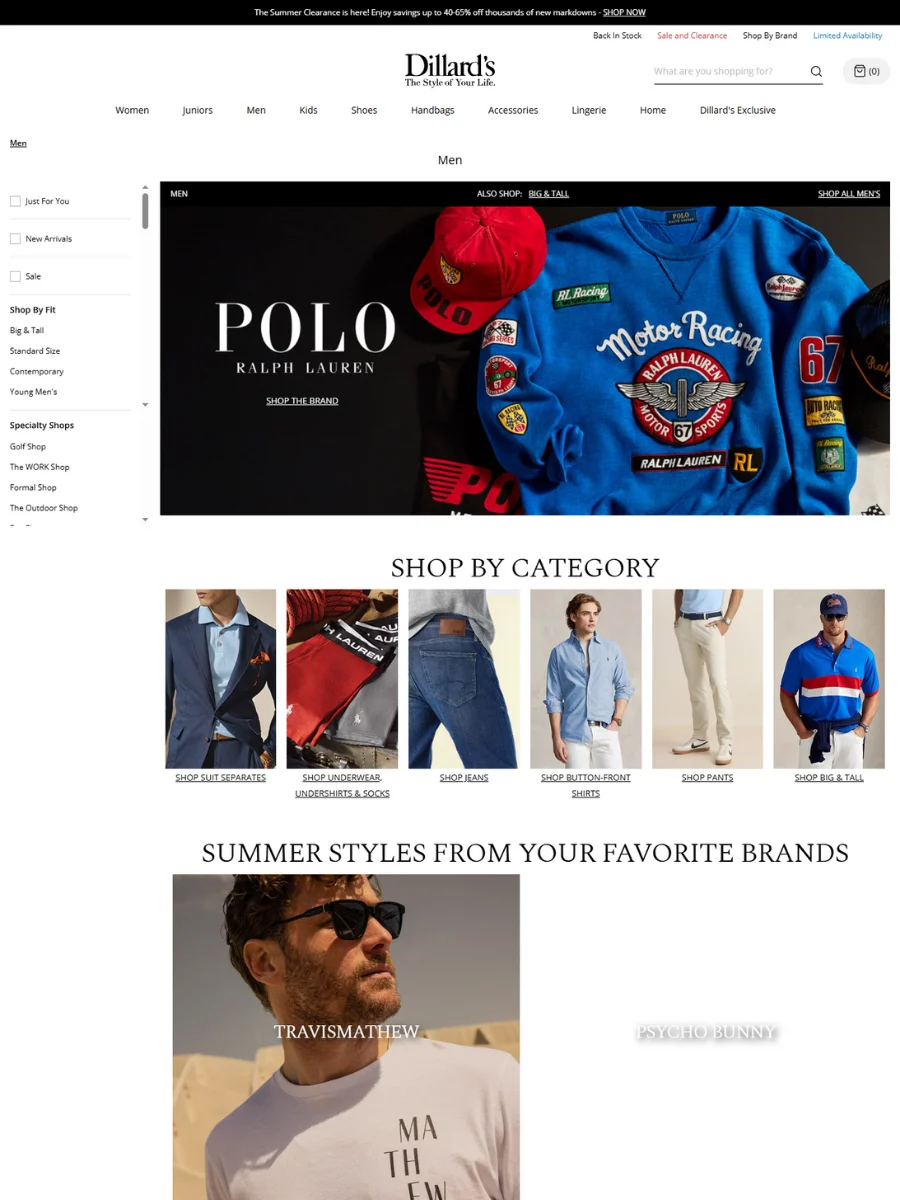
Task: Open the Women navigation menu
Action: [132, 110]
